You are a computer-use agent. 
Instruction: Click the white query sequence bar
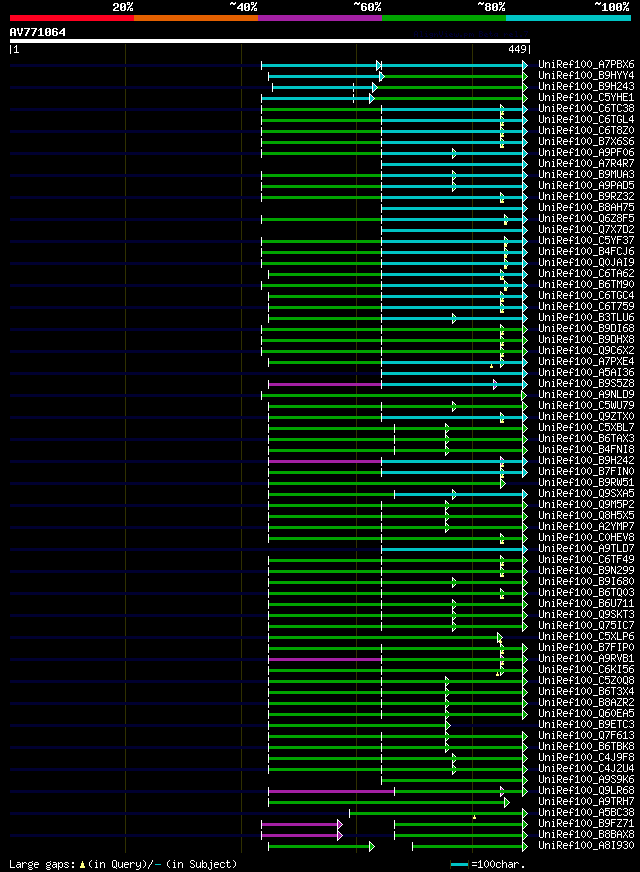(270, 41)
